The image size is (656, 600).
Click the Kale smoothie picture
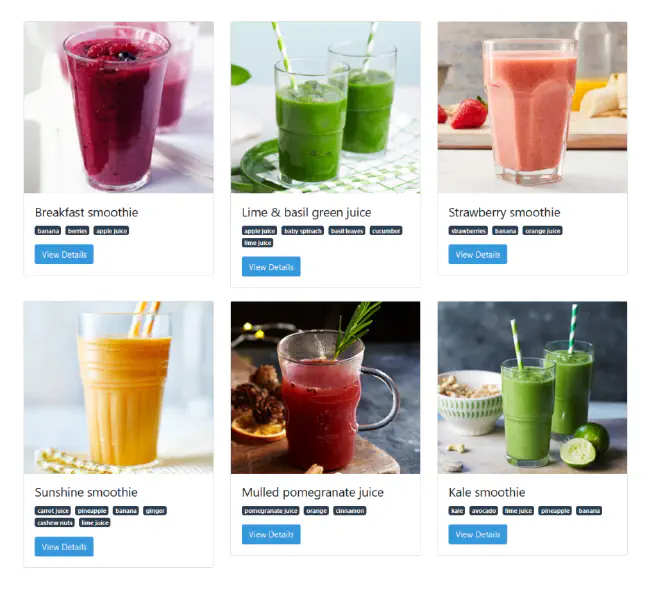click(532, 387)
